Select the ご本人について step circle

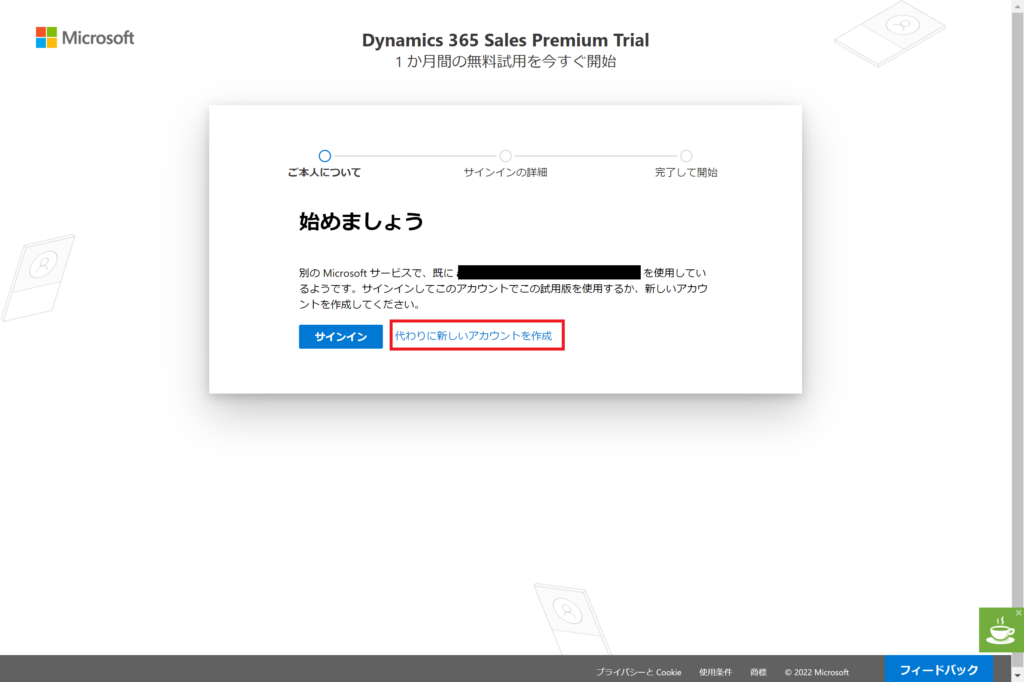(325, 155)
